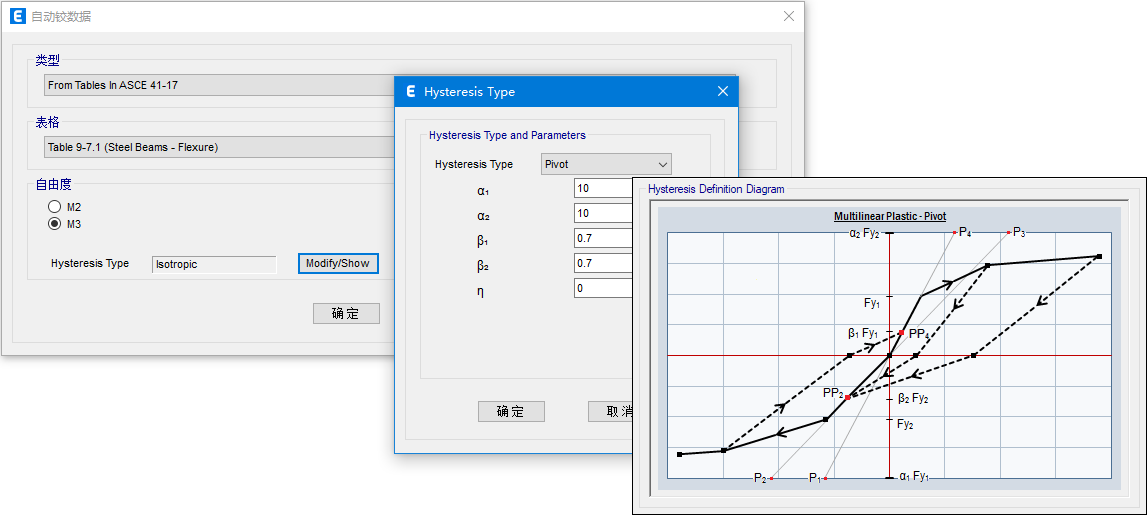The width and height of the screenshot is (1147, 515).
Task: Click the α₁ Fy₁ axis label
Action: tap(914, 477)
